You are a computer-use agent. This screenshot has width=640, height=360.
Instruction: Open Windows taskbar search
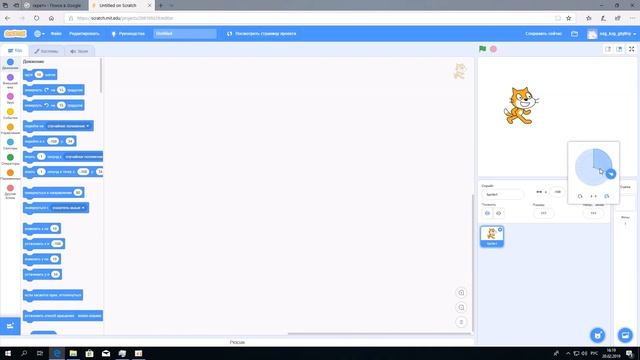[x=24, y=353]
